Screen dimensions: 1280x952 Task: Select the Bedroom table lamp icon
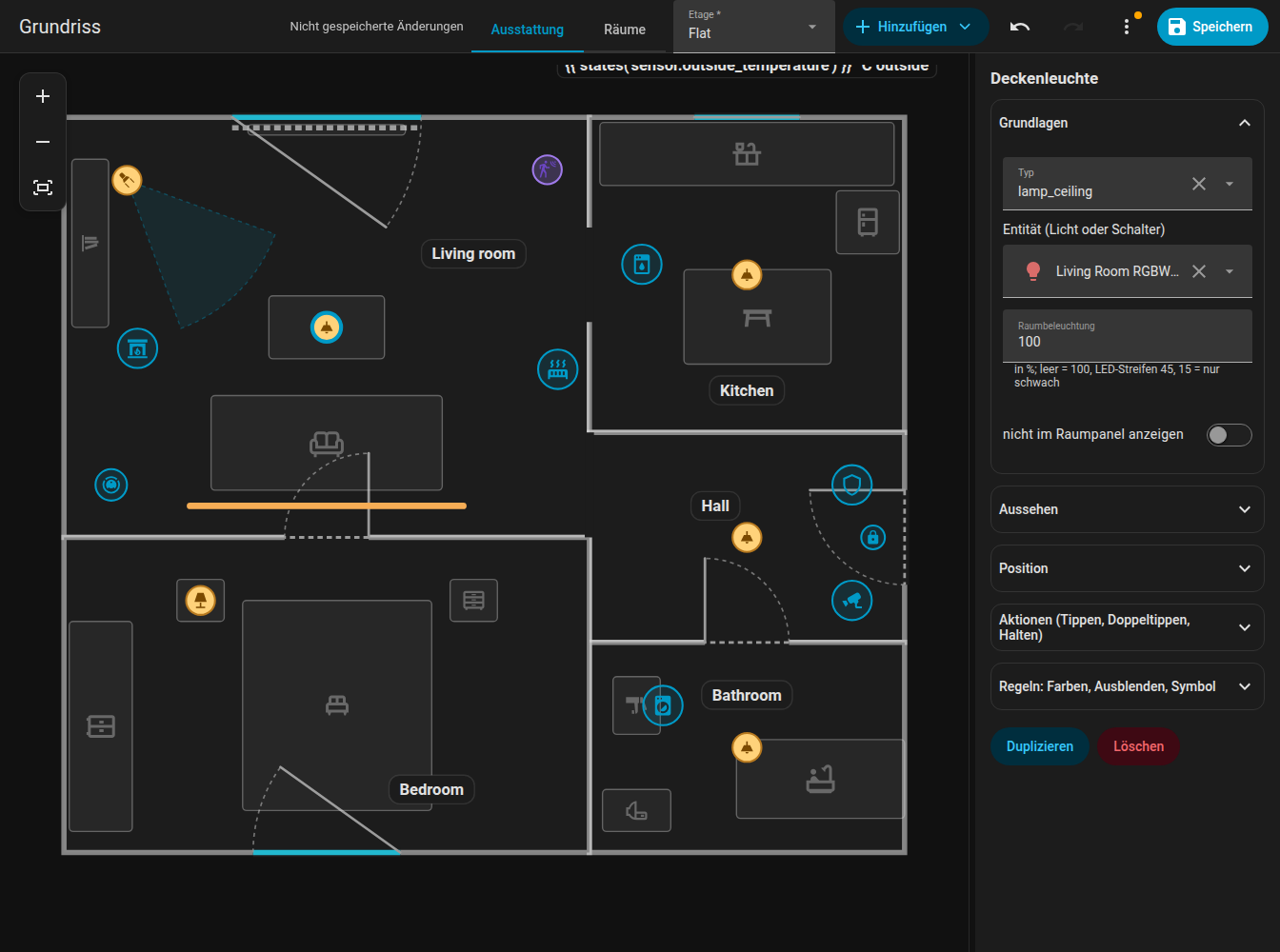pyautogui.click(x=200, y=601)
